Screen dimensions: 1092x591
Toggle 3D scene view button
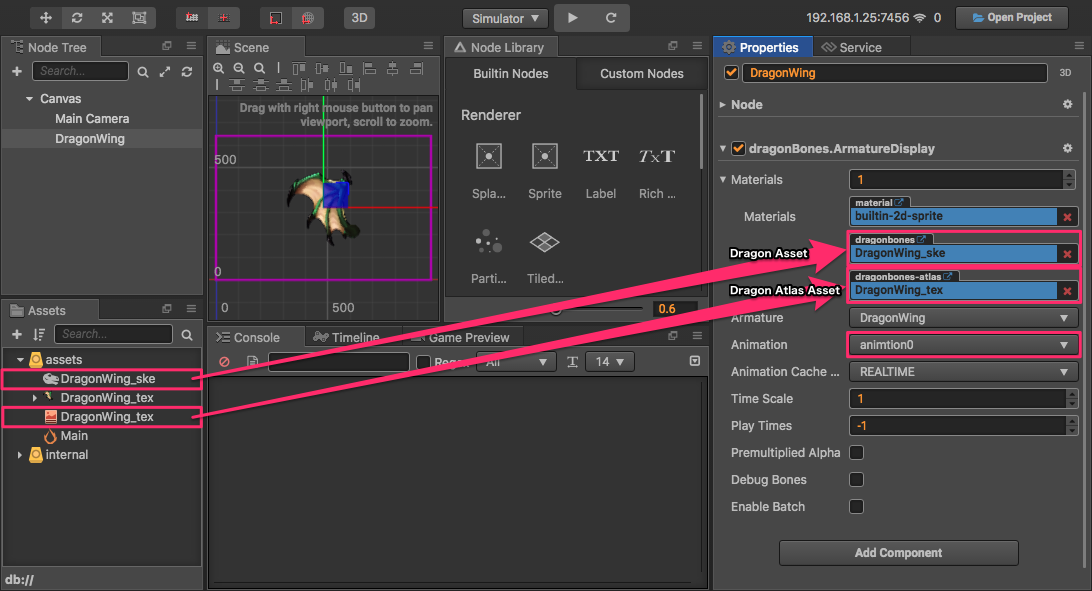(359, 17)
